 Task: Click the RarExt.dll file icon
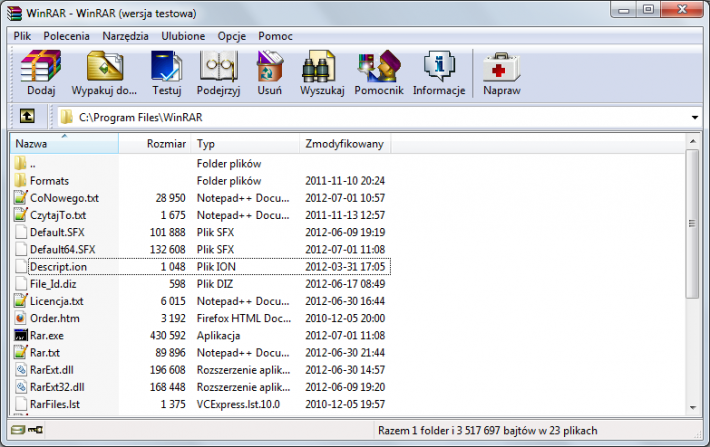click(x=21, y=370)
